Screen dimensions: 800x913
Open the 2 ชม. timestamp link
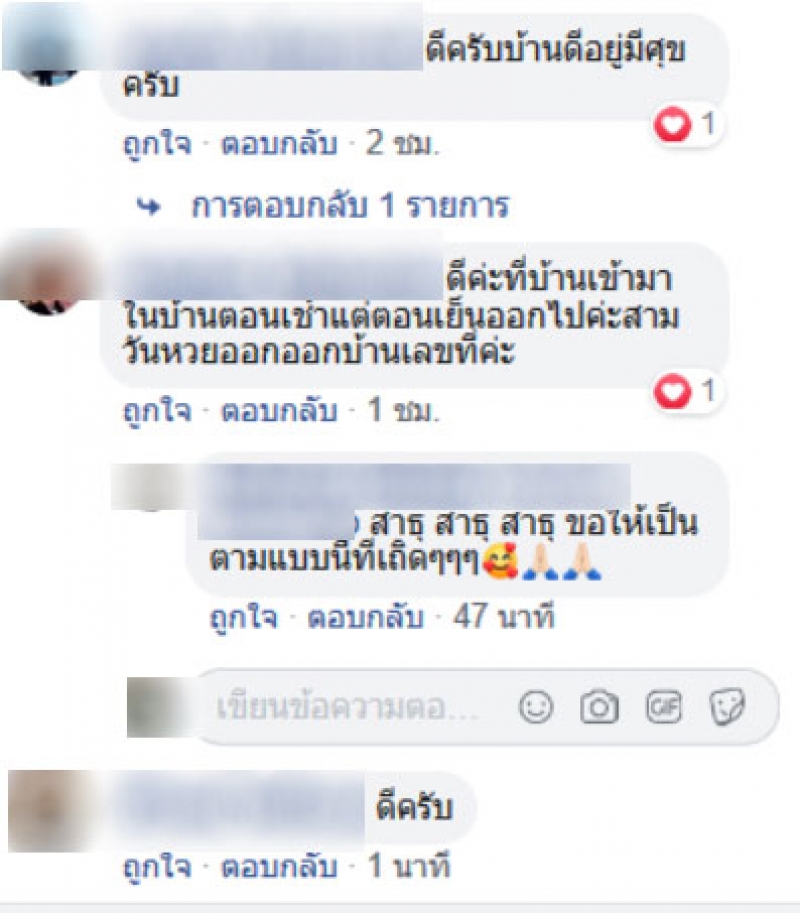402,144
